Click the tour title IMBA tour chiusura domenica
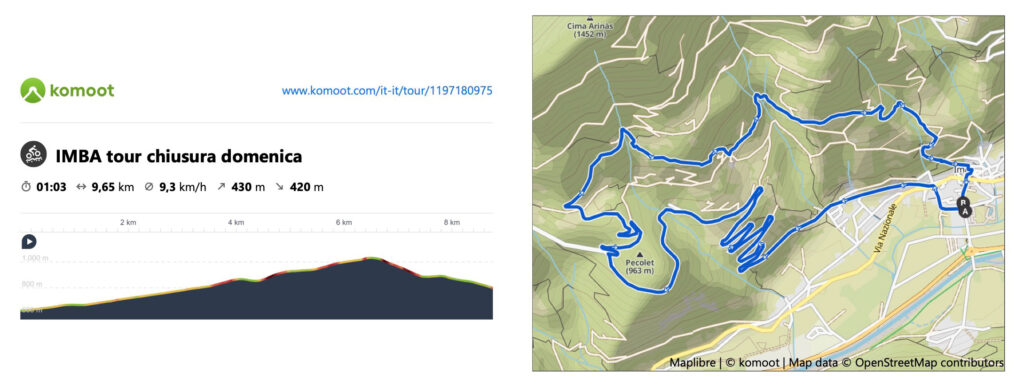The height and width of the screenshot is (391, 1024). tap(179, 157)
